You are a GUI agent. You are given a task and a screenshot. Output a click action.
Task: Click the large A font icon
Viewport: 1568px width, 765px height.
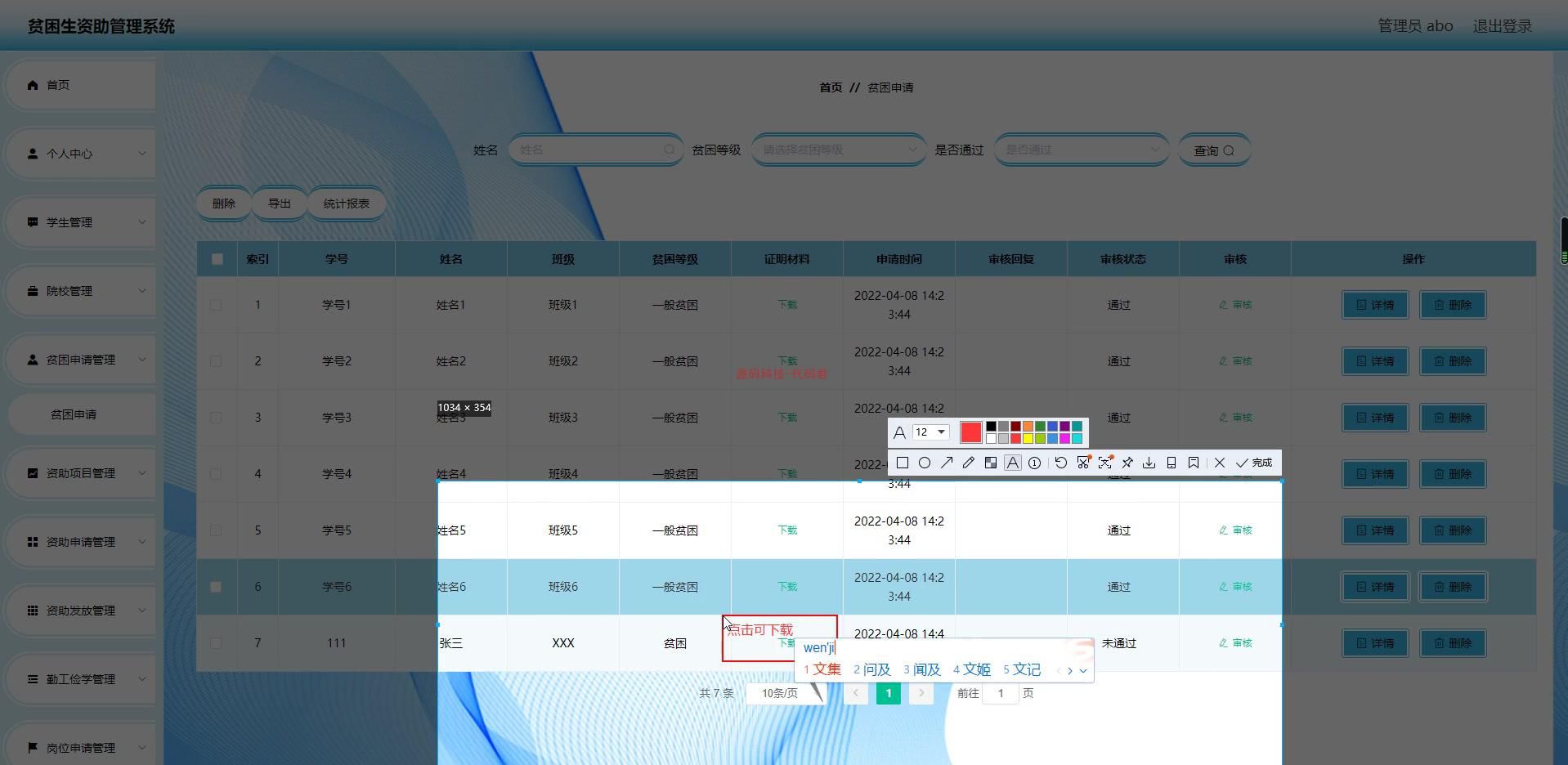coord(899,432)
